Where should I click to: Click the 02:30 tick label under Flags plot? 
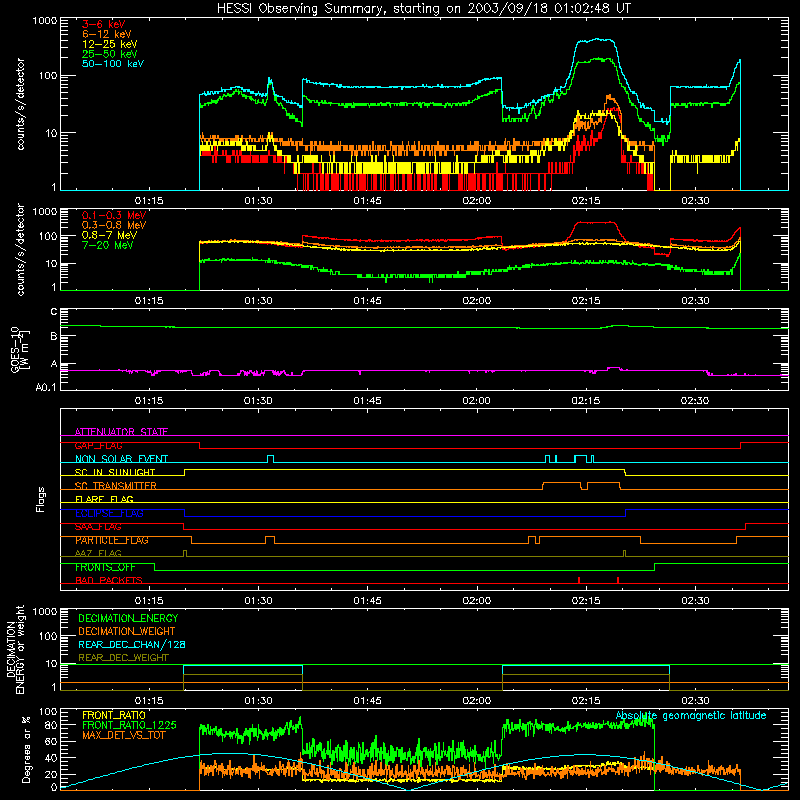(695, 601)
